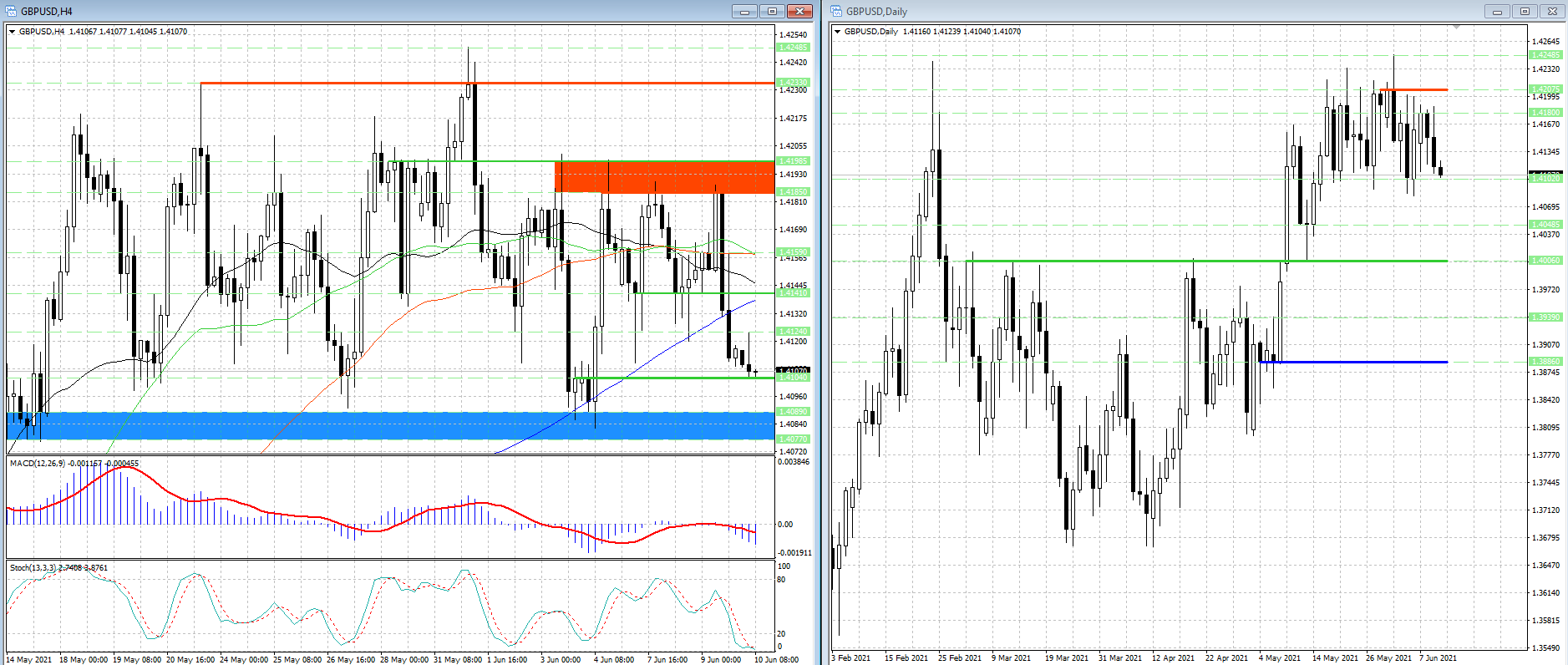
Task: Close the GBPUSD,Daily chart window
Action: (1552, 11)
